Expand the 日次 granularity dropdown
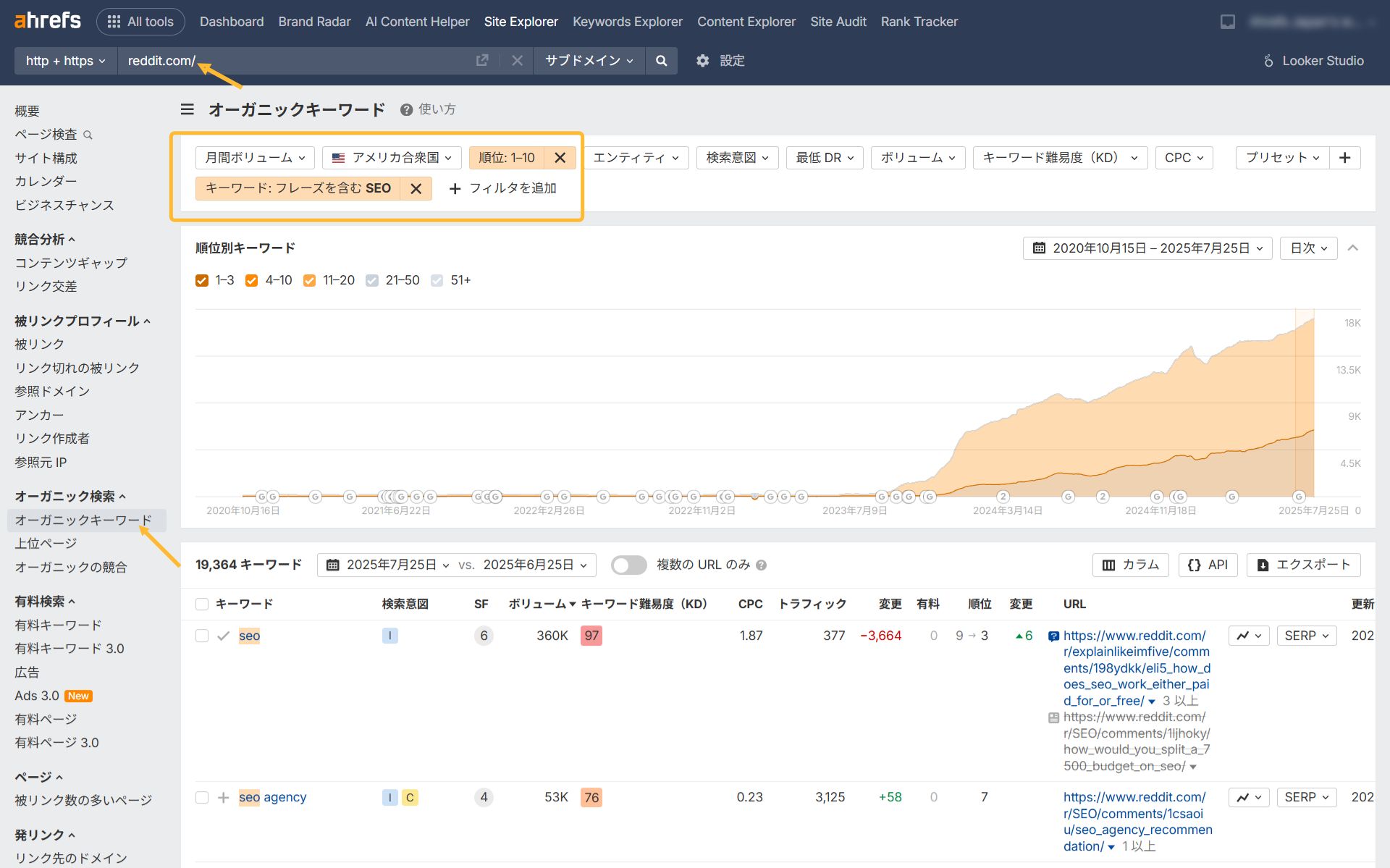 [x=1308, y=248]
